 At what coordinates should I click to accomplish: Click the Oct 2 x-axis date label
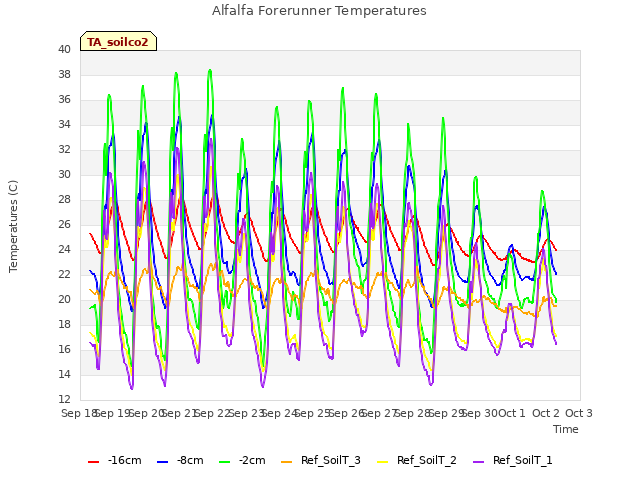tap(546, 413)
